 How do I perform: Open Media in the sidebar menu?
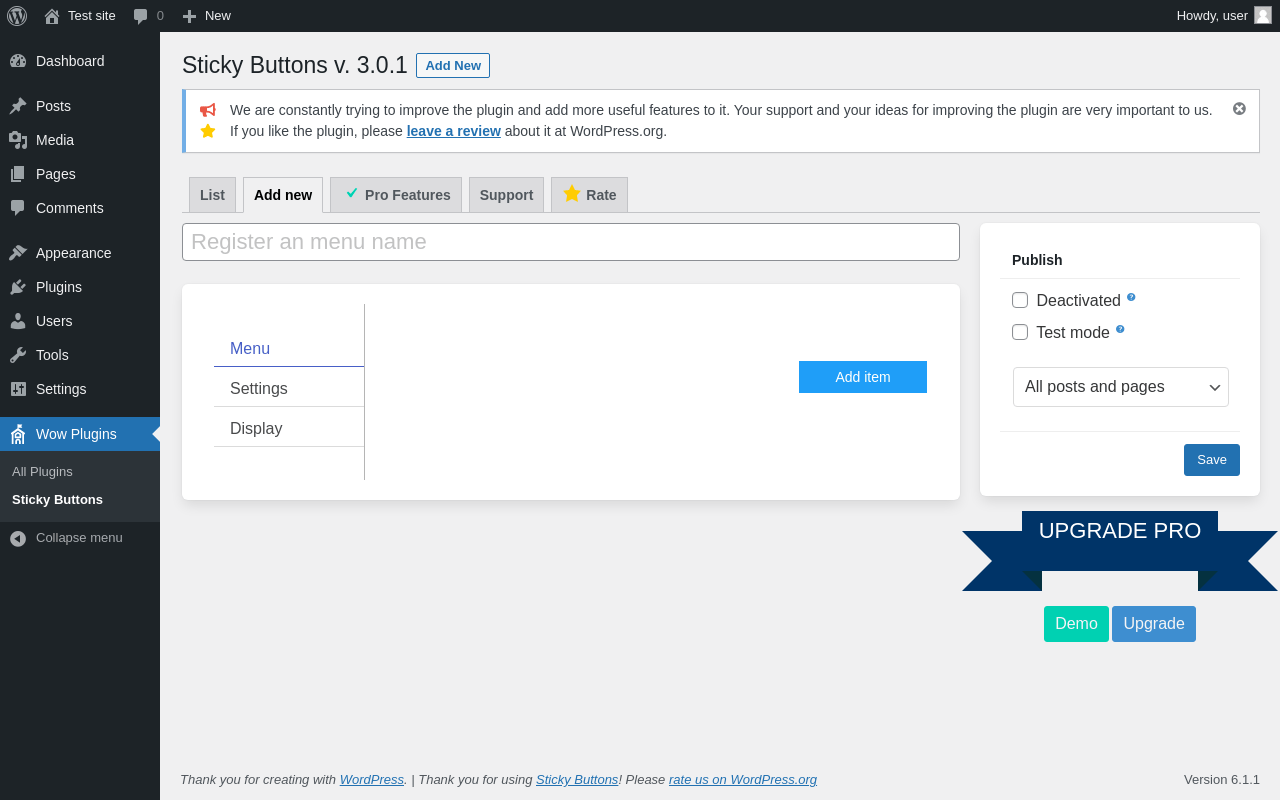click(x=80, y=140)
